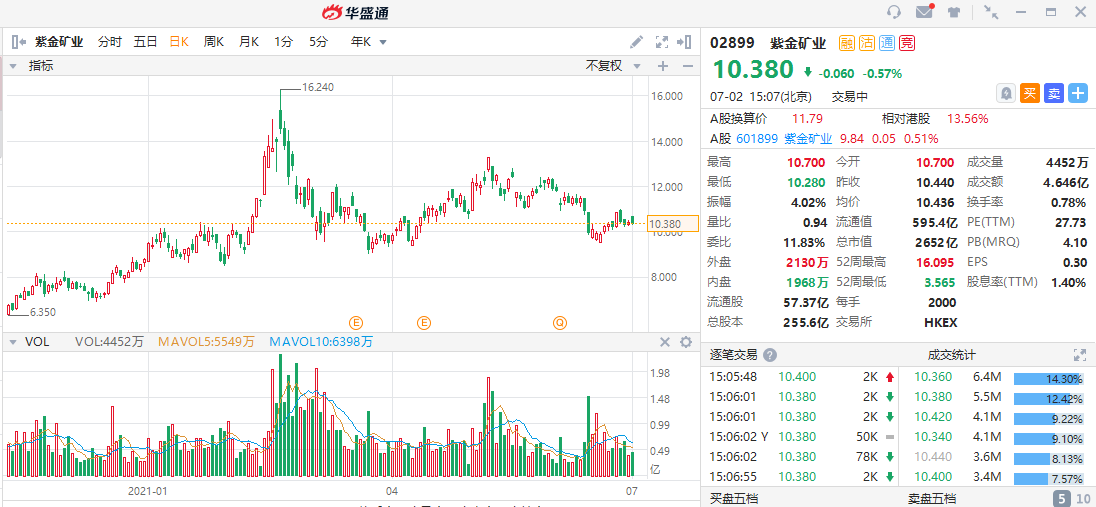The image size is (1096, 507).
Task: Switch to the 周K chart tab
Action: coord(214,42)
